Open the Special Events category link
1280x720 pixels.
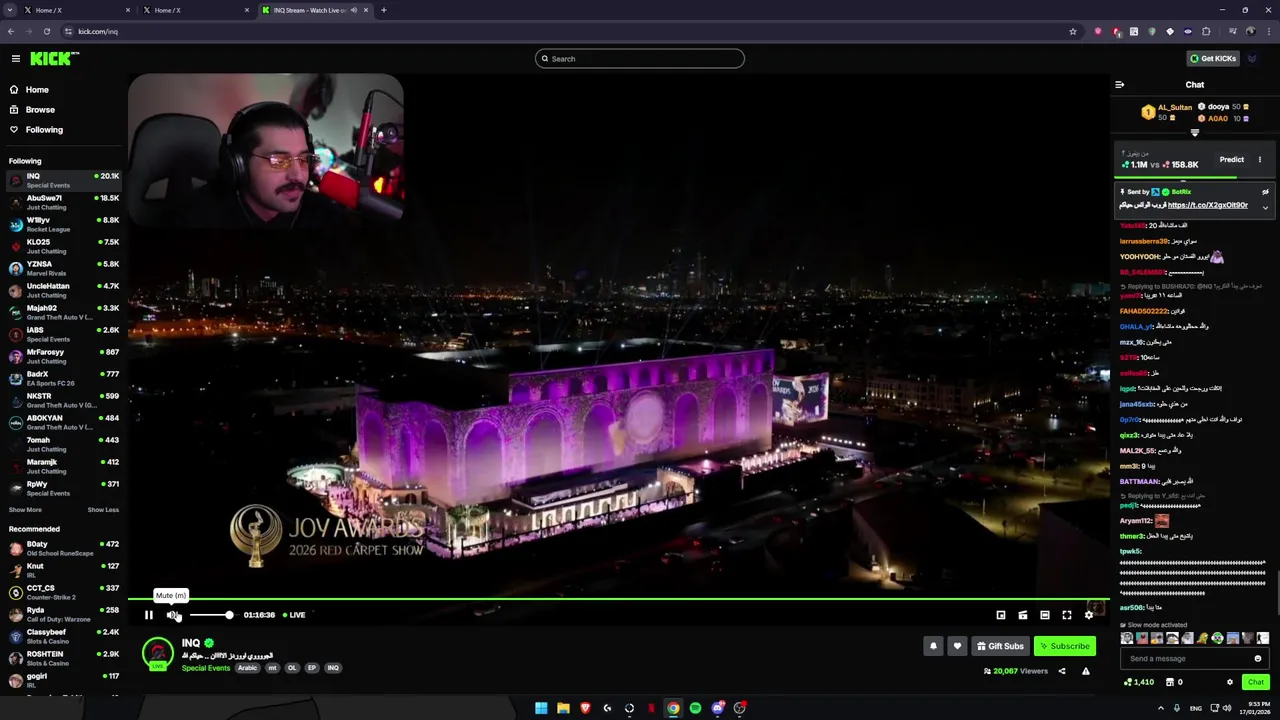click(206, 668)
